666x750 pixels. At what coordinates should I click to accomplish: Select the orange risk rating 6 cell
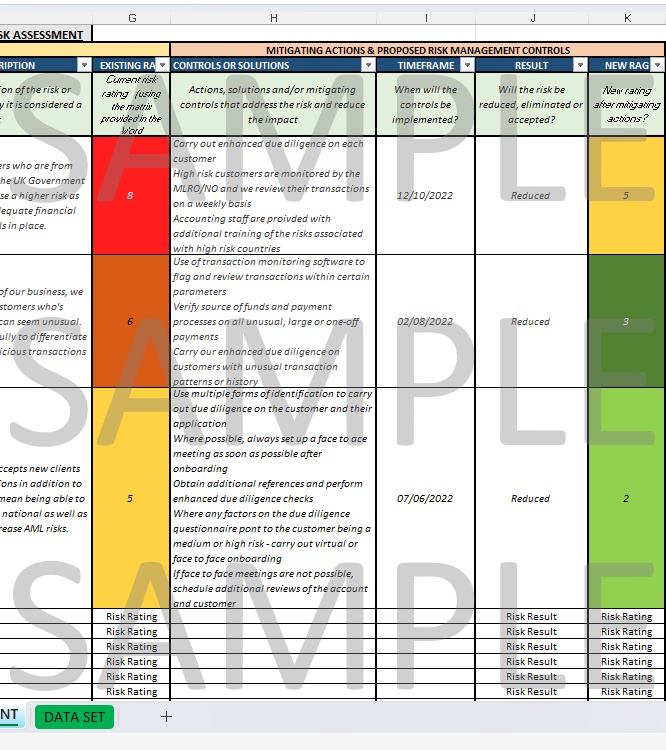coord(131,321)
